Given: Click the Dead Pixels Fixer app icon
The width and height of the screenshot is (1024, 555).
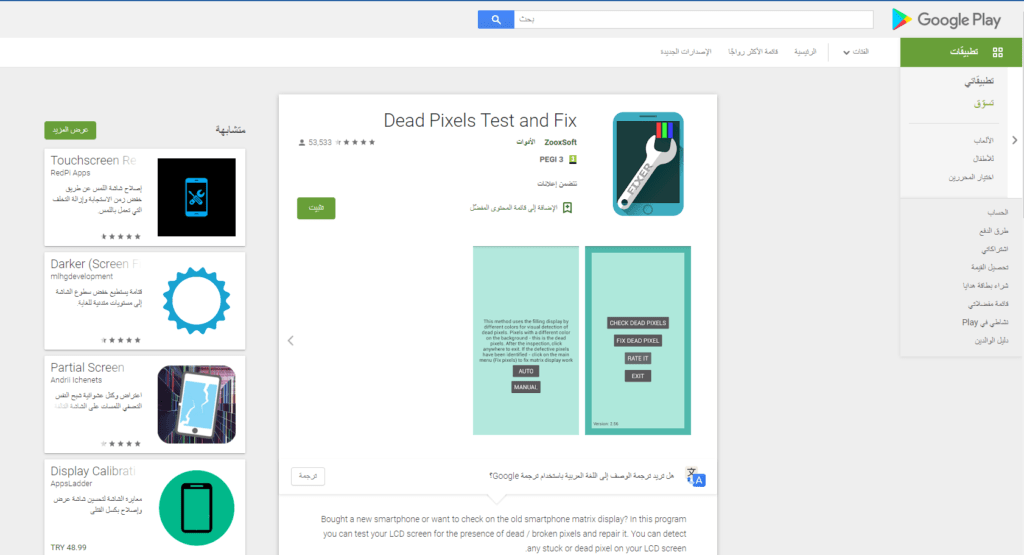Looking at the screenshot, I should (x=647, y=164).
